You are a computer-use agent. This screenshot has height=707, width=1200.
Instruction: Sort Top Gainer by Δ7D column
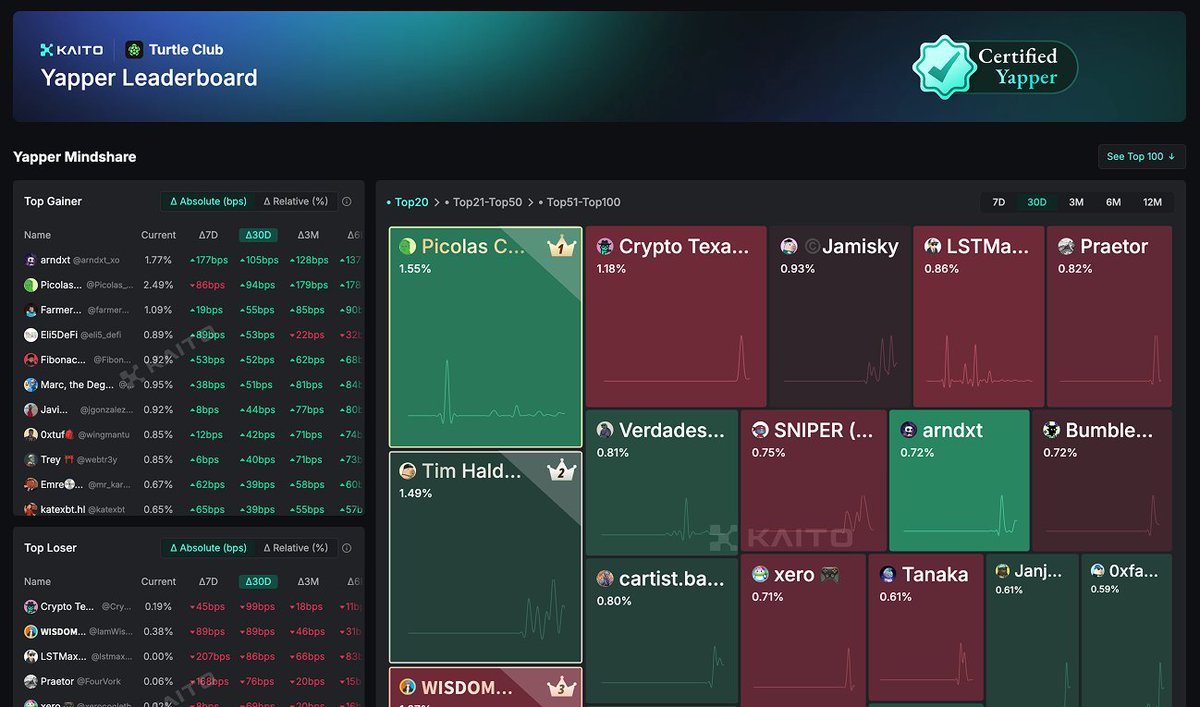click(208, 235)
